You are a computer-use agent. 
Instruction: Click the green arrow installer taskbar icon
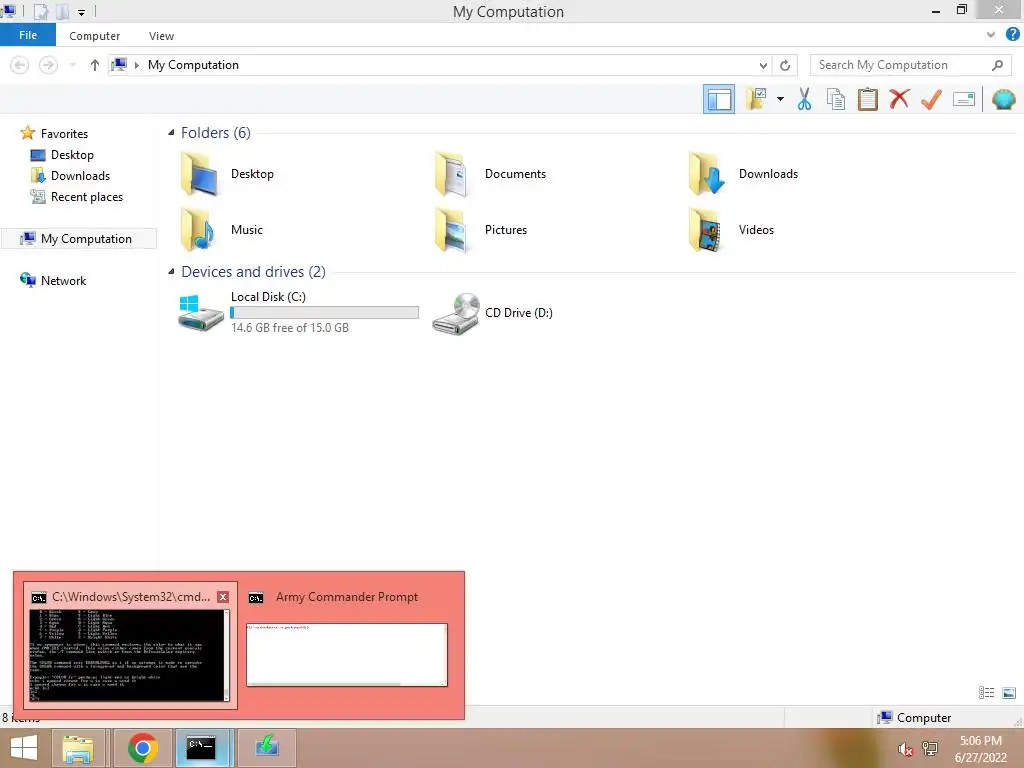[266, 748]
